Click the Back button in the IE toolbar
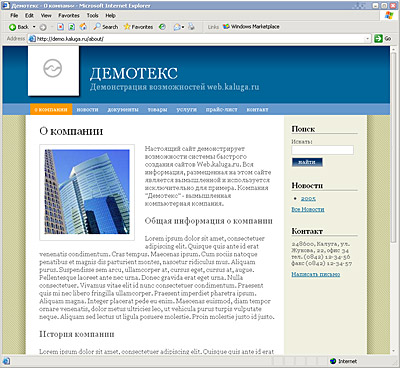The height and width of the screenshot is (368, 400). tap(19, 27)
